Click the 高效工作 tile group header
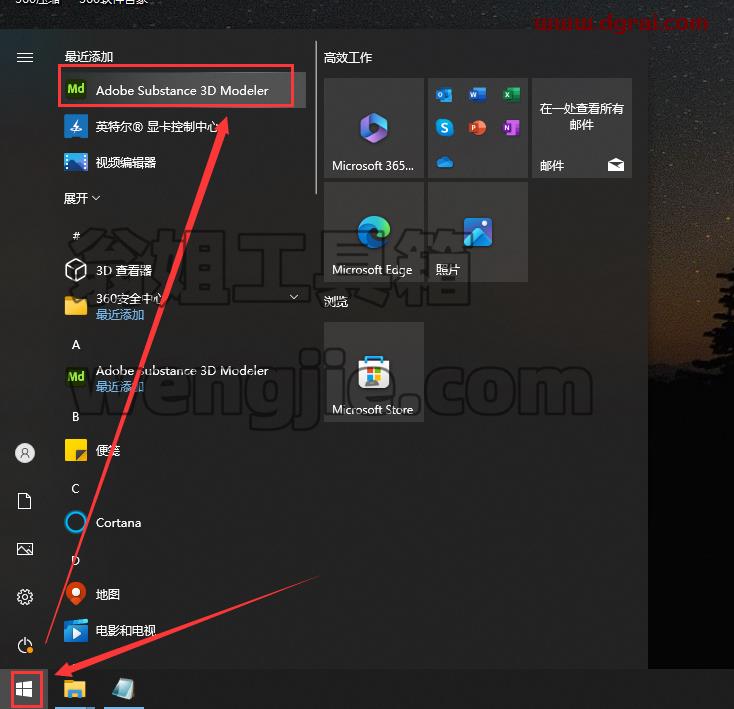 (x=348, y=58)
